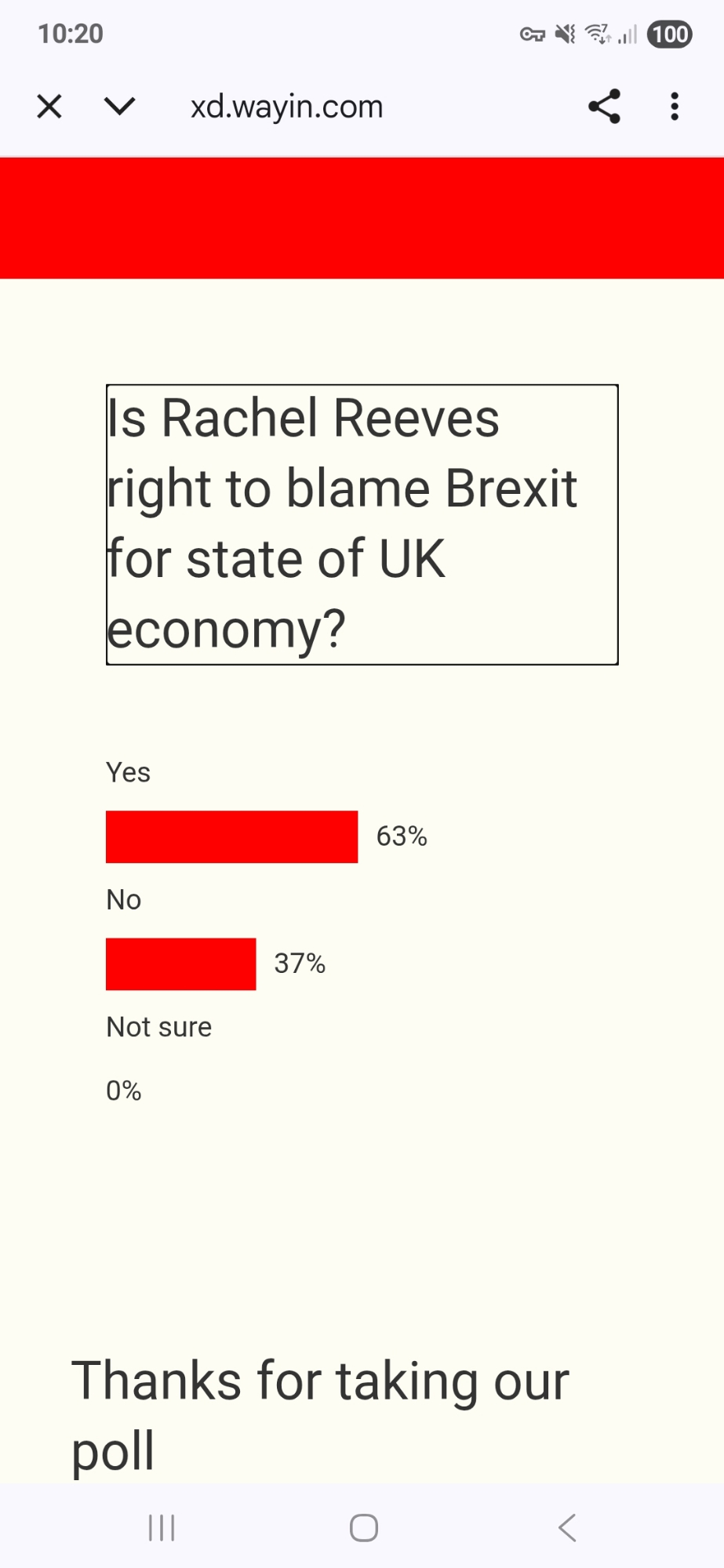Tap the muted sound status icon
Image resolution: width=724 pixels, height=1568 pixels.
tap(565, 34)
